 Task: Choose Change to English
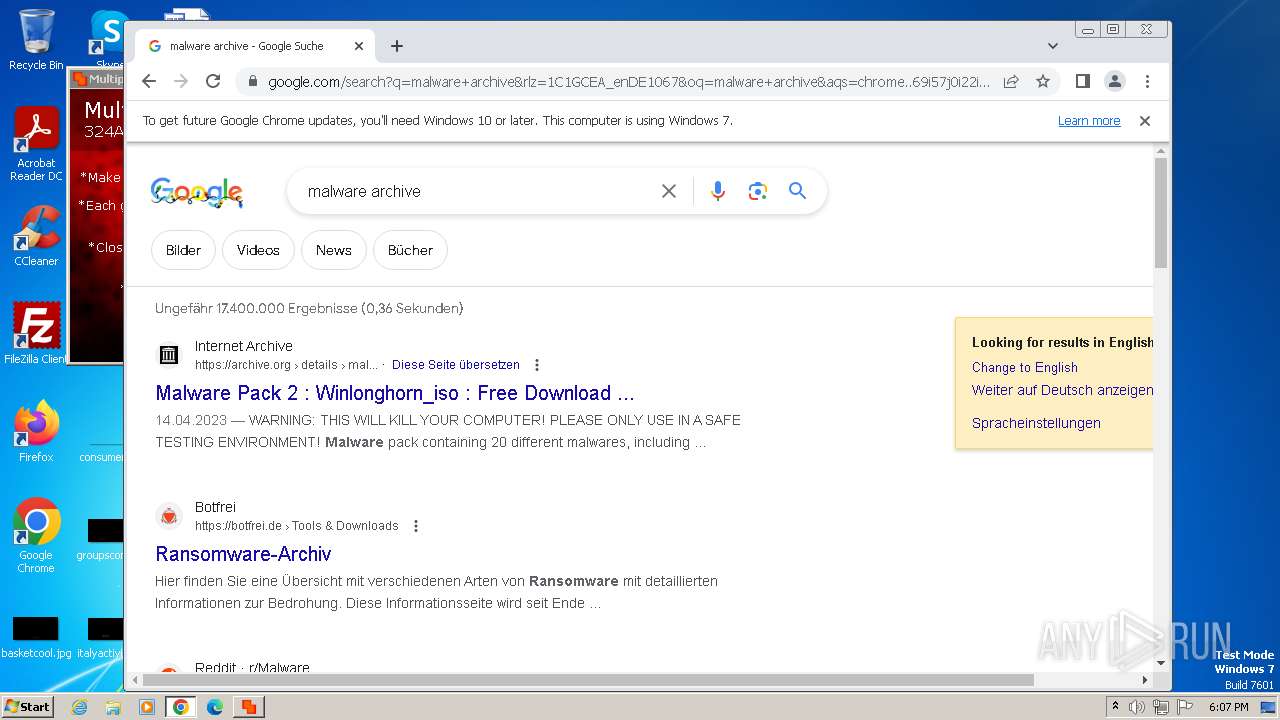point(1025,367)
